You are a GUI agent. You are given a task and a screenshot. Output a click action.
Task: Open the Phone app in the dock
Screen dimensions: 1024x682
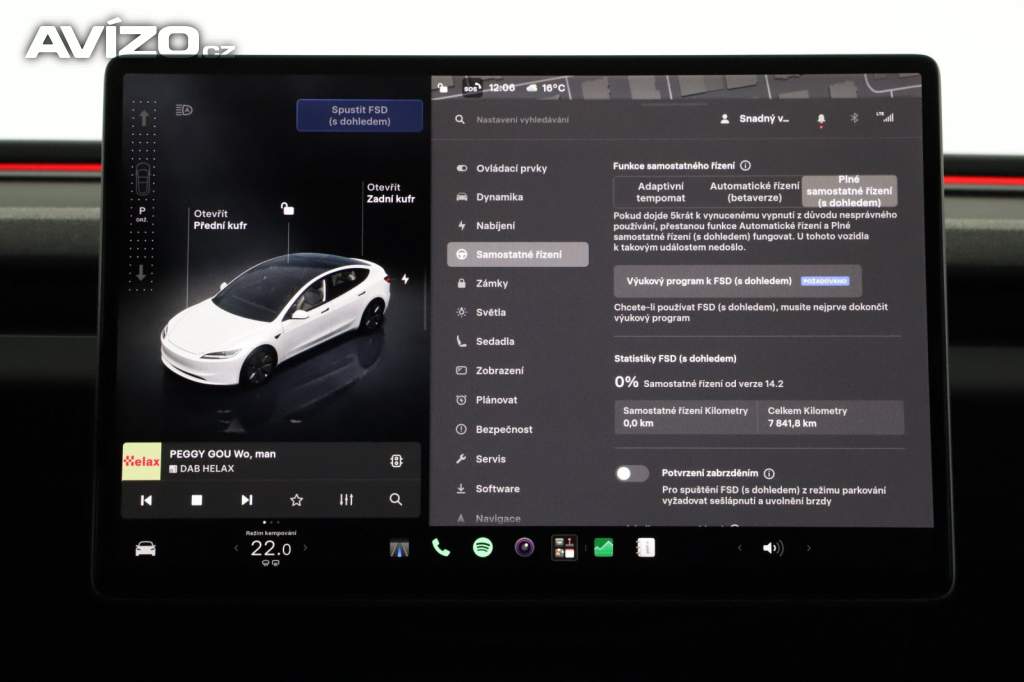pos(441,547)
